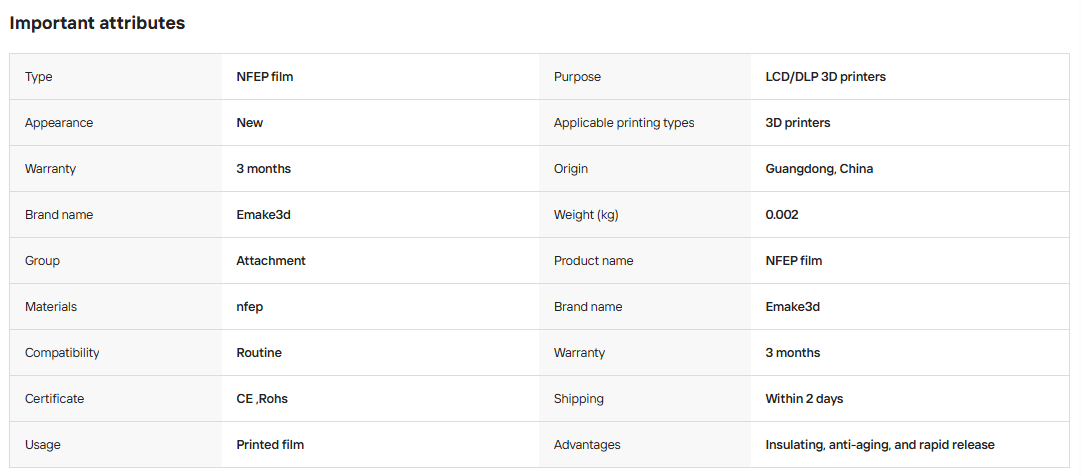Select the Routine compatibility value

[259, 353]
